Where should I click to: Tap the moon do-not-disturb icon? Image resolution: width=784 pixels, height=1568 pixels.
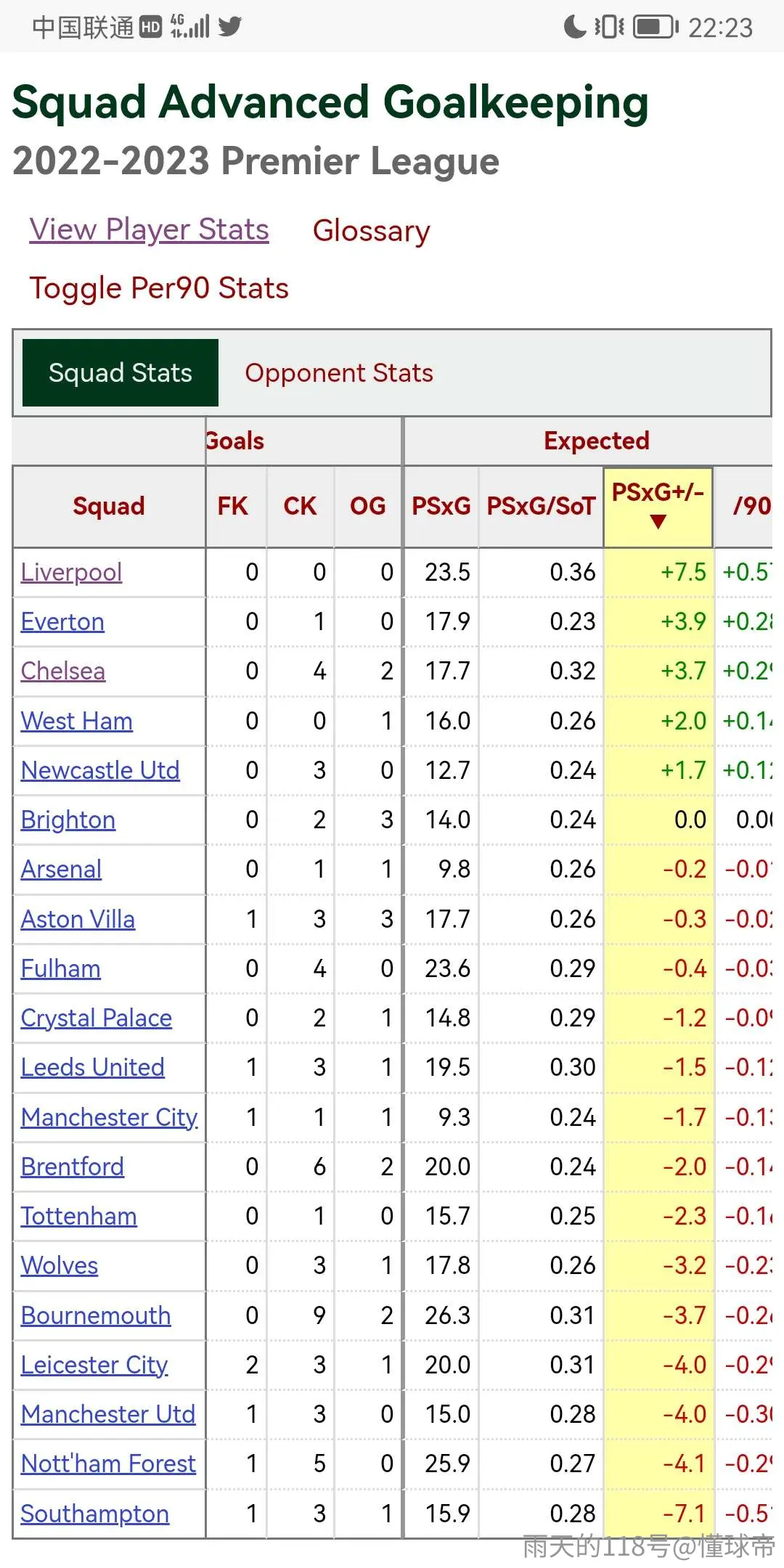coord(574,27)
